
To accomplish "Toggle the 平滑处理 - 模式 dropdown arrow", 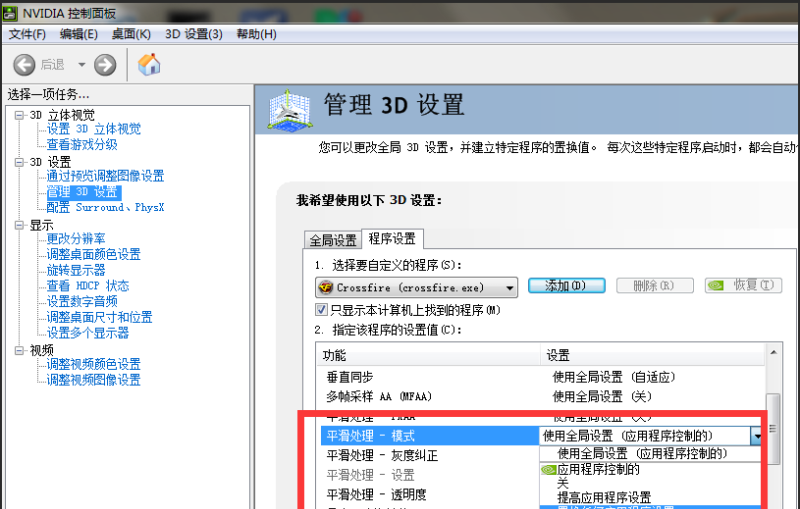I will [x=757, y=436].
